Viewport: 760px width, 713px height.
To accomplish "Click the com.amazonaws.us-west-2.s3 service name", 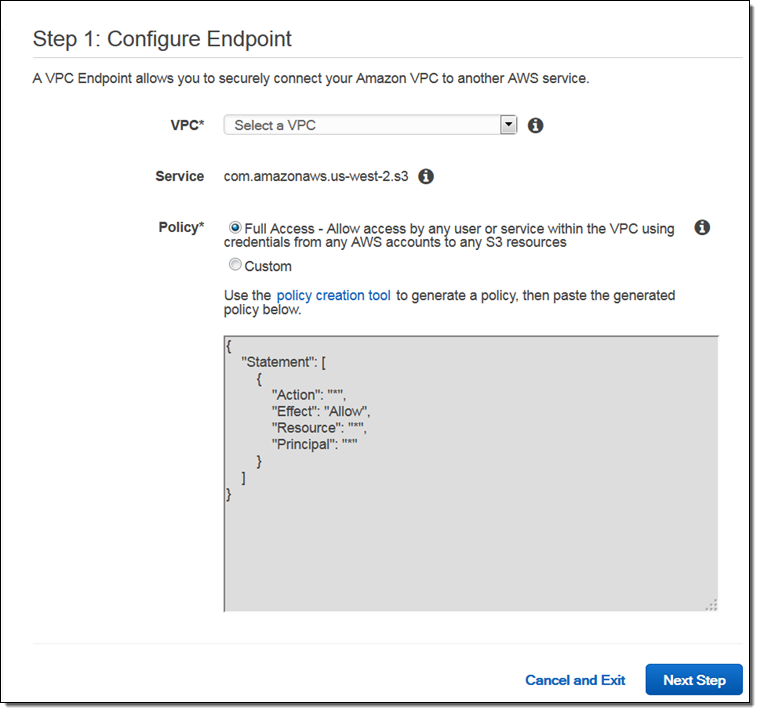I will (x=318, y=176).
